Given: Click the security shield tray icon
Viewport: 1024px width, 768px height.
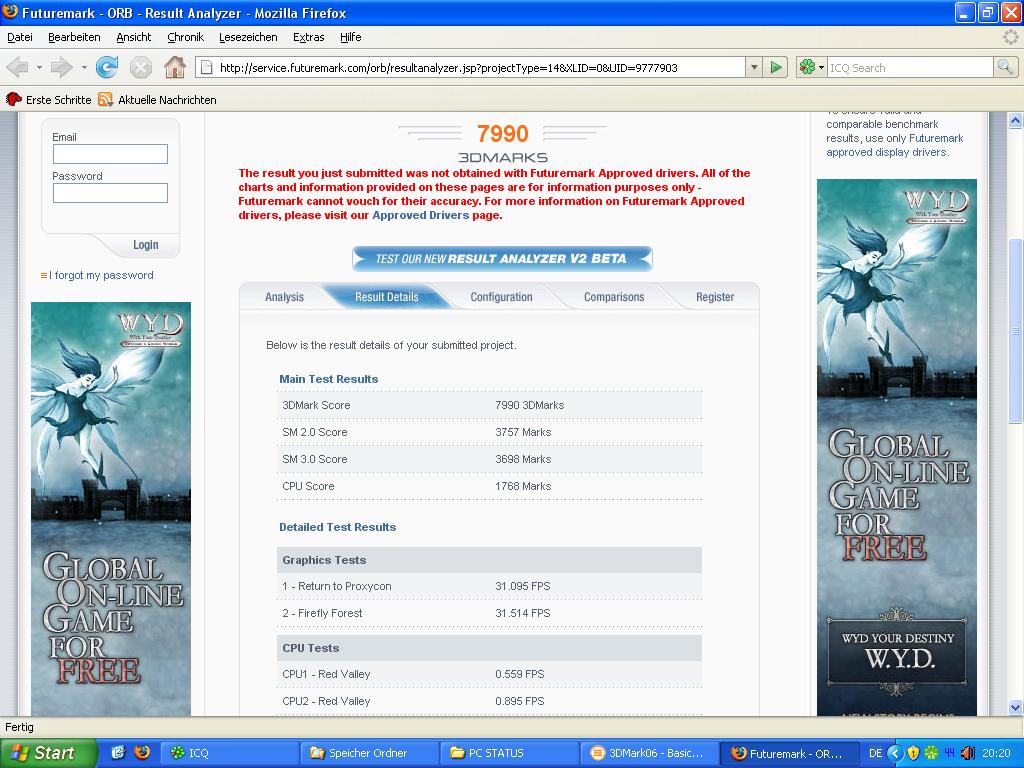Looking at the screenshot, I should (913, 753).
